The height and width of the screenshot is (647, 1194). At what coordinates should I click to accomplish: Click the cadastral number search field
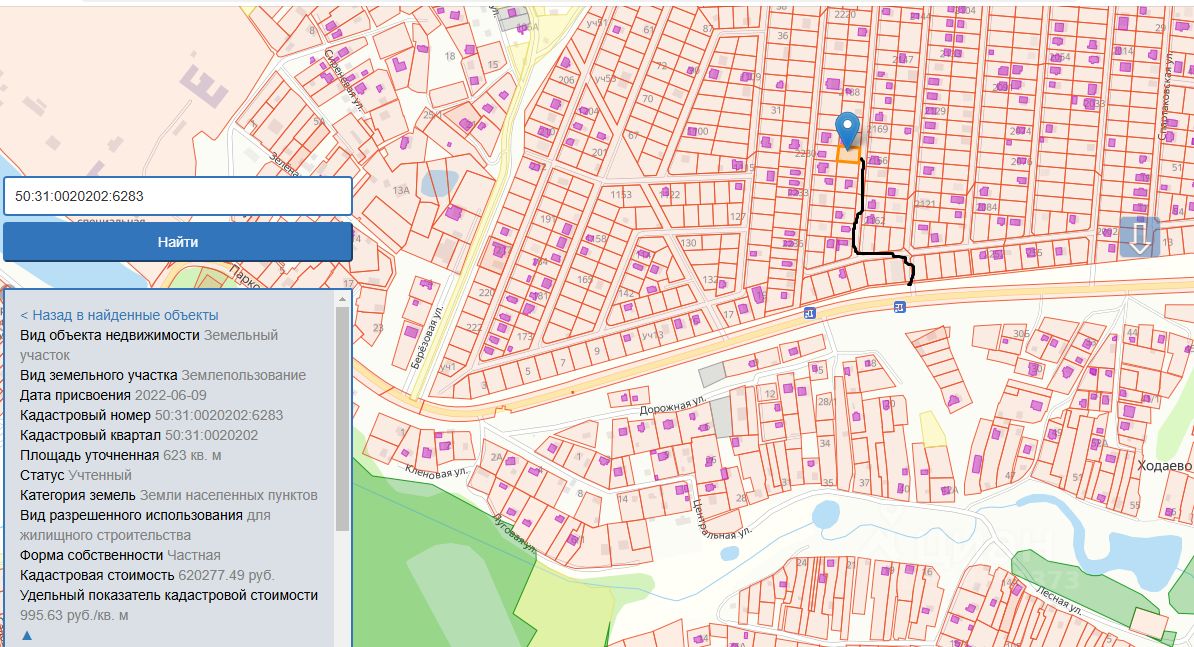pyautogui.click(x=178, y=196)
